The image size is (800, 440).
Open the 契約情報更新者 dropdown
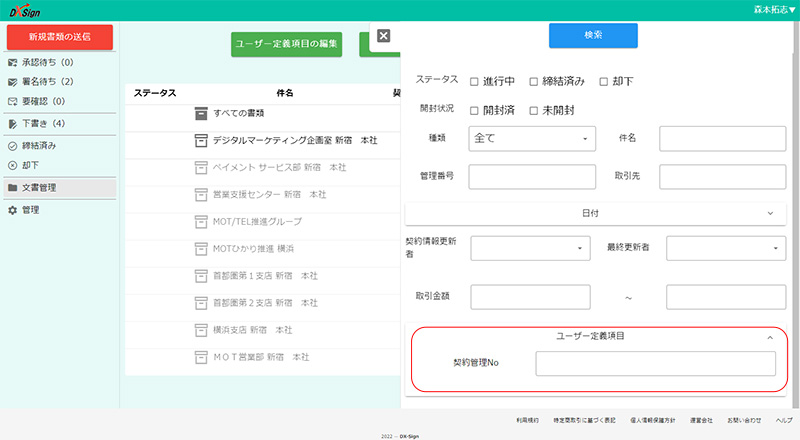pos(530,248)
